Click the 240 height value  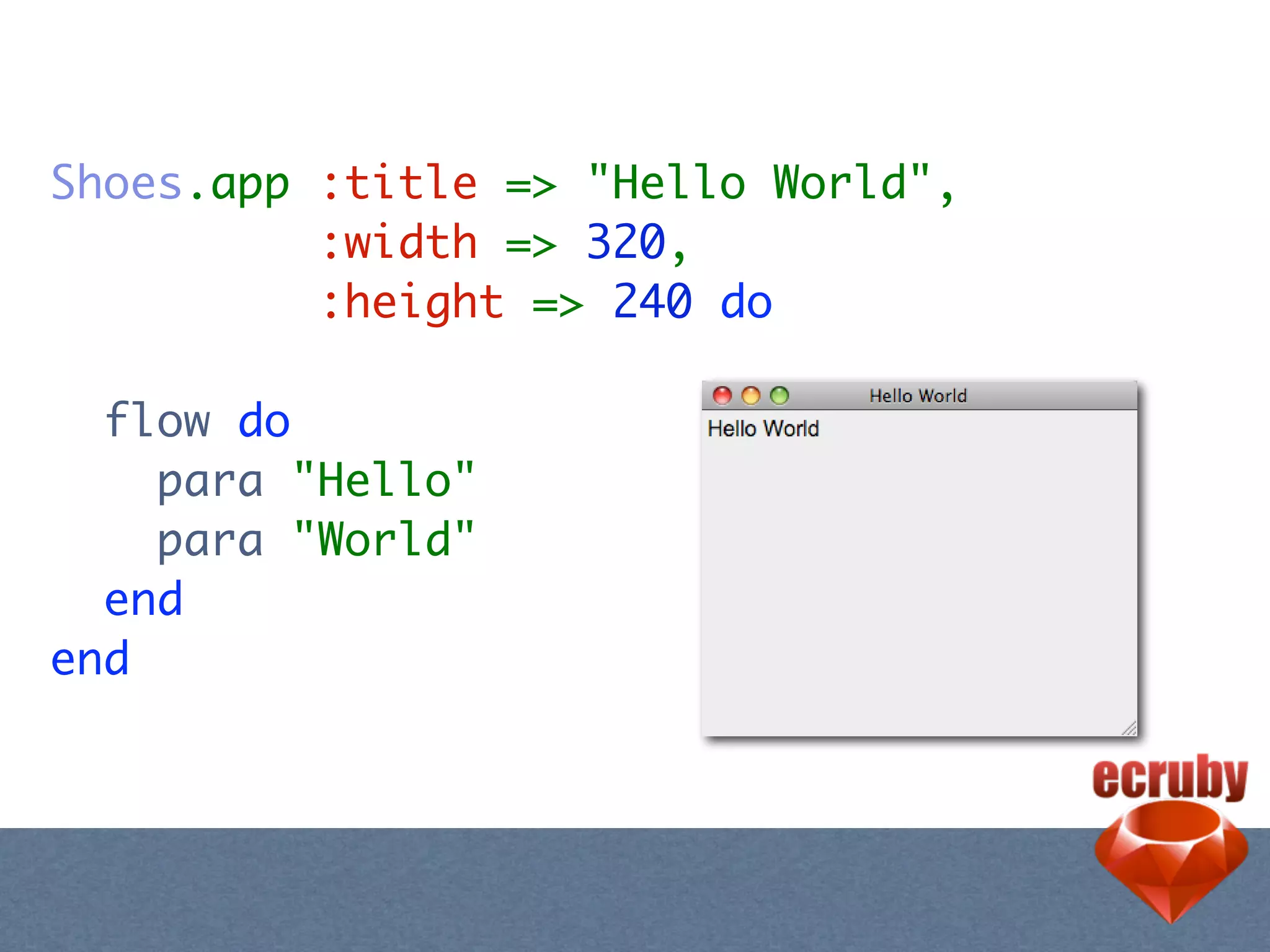pos(652,301)
